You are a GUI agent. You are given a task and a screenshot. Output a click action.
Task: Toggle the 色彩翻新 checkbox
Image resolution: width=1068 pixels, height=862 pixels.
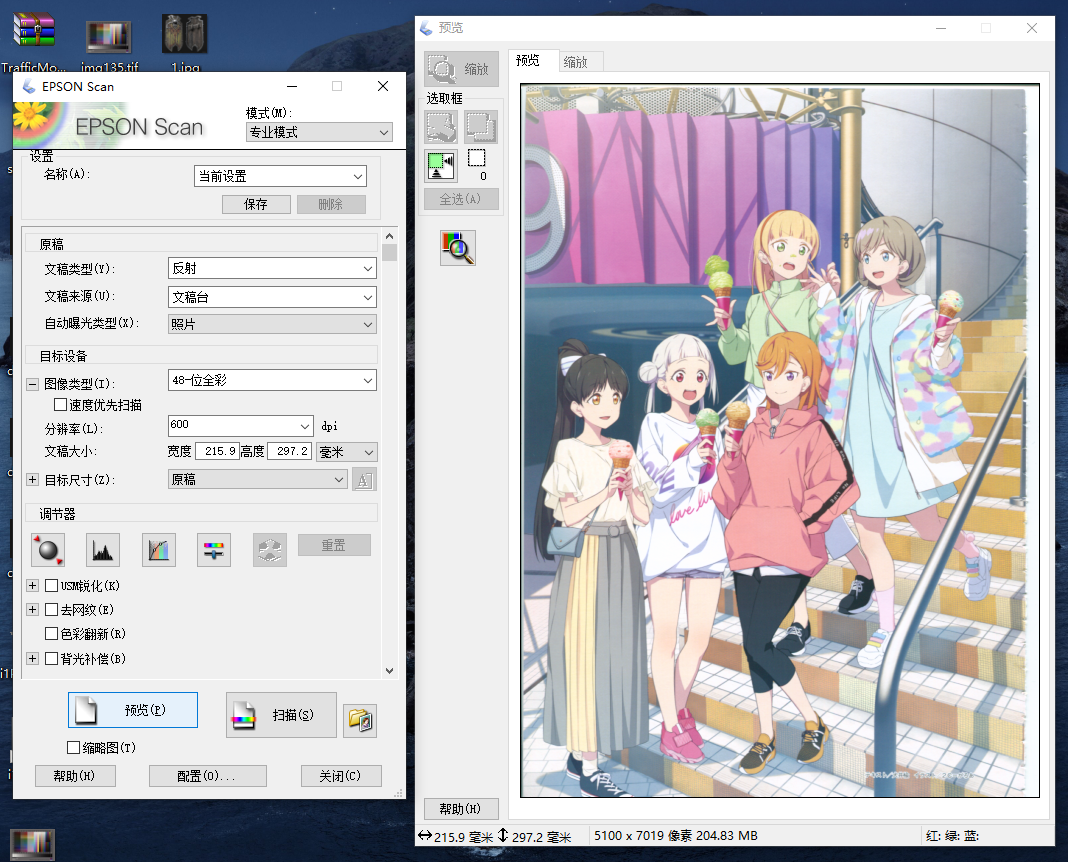point(53,634)
